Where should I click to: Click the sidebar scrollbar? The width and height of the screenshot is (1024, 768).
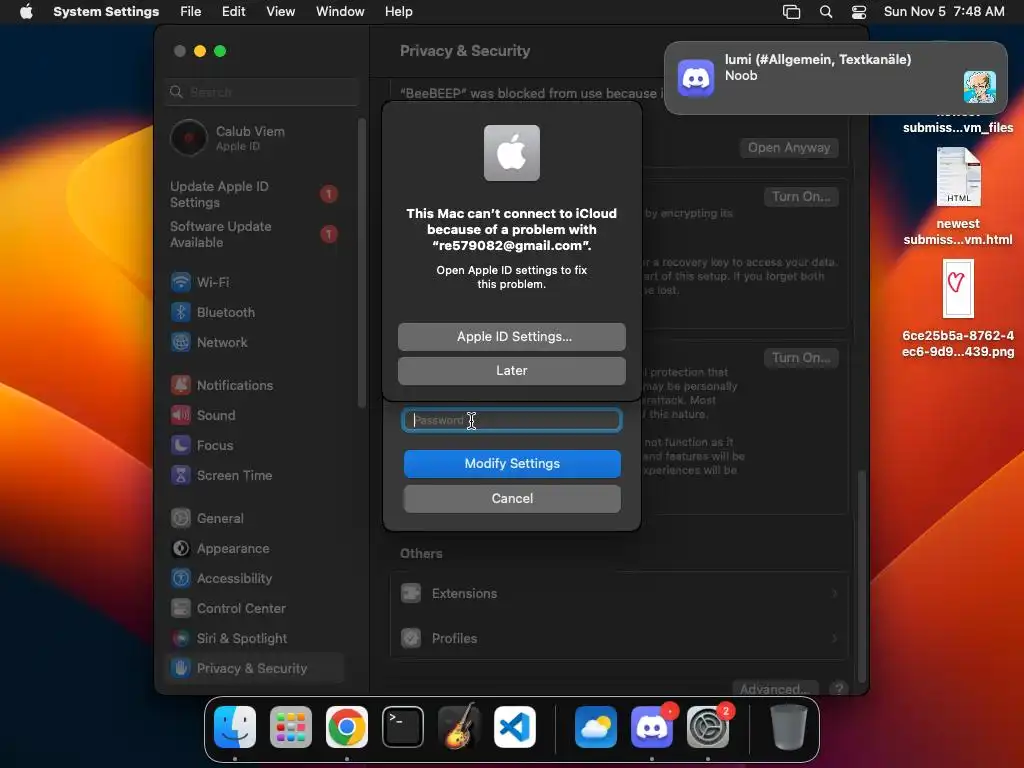(362, 263)
